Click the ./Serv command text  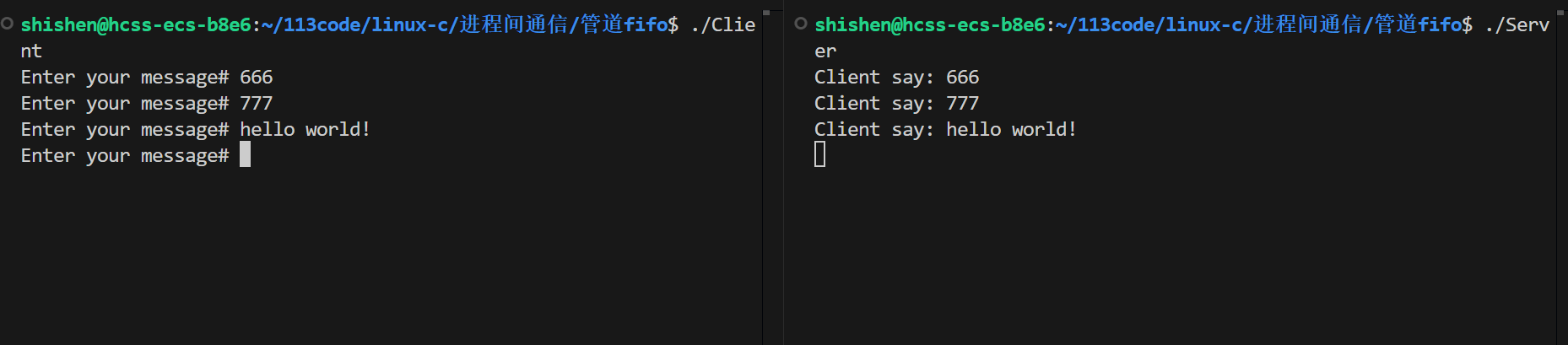click(1517, 25)
